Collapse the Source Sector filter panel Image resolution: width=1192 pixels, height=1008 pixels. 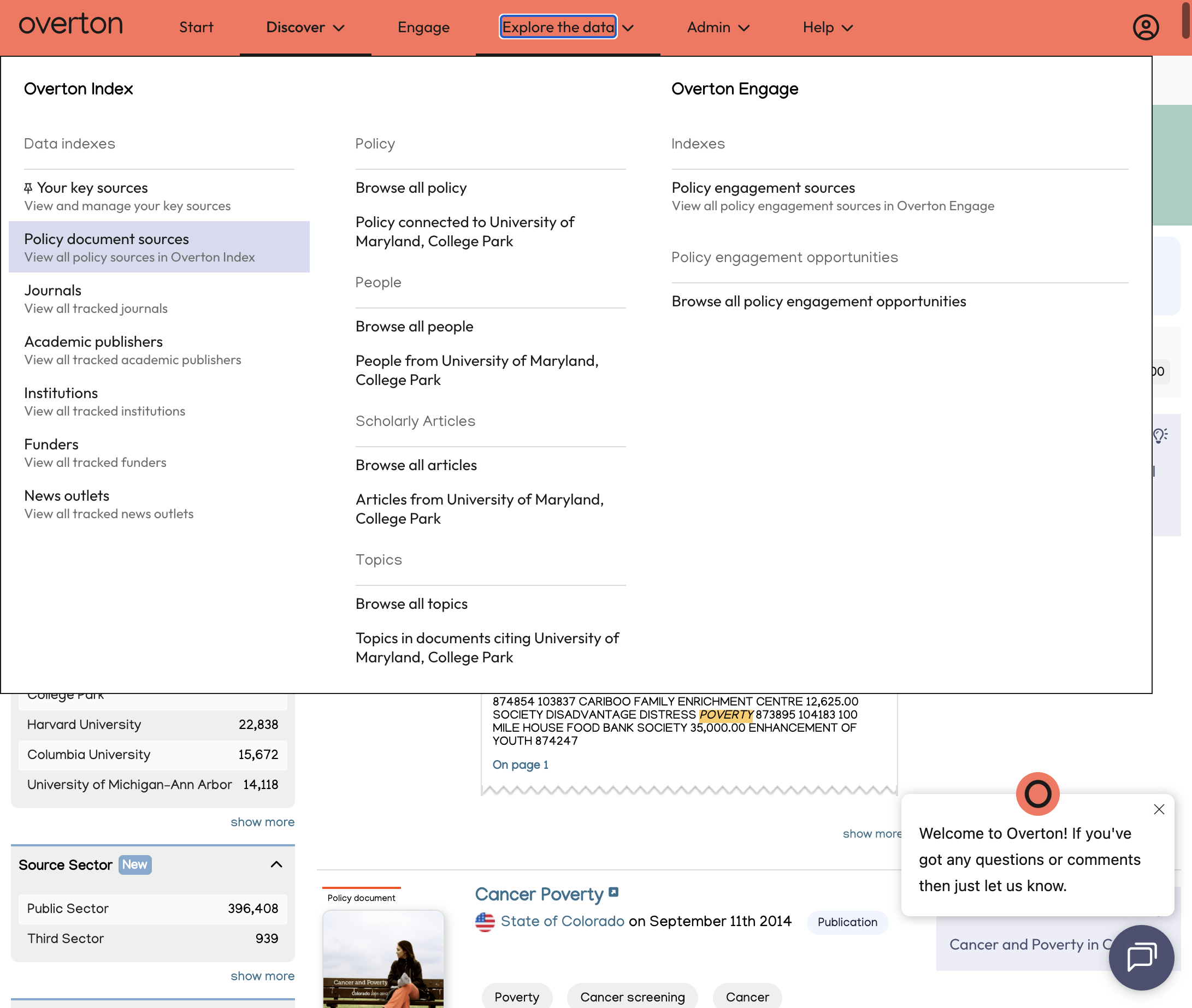276,864
